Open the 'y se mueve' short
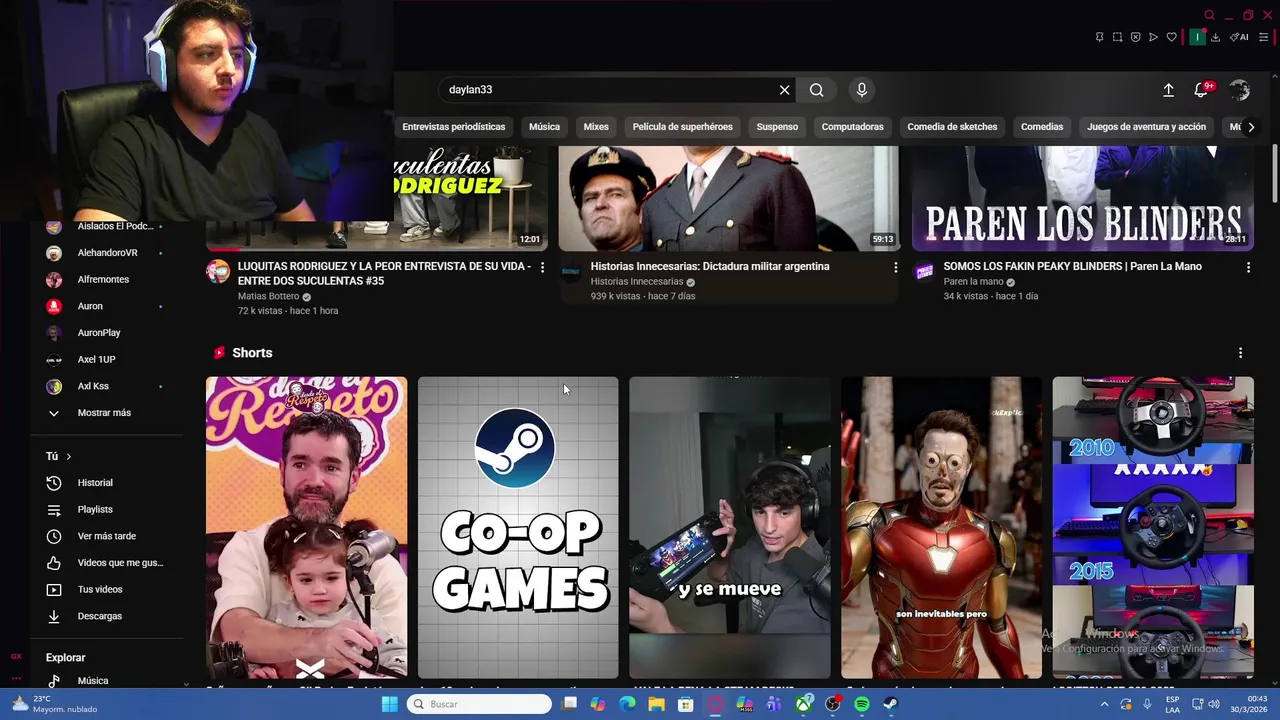 730,527
